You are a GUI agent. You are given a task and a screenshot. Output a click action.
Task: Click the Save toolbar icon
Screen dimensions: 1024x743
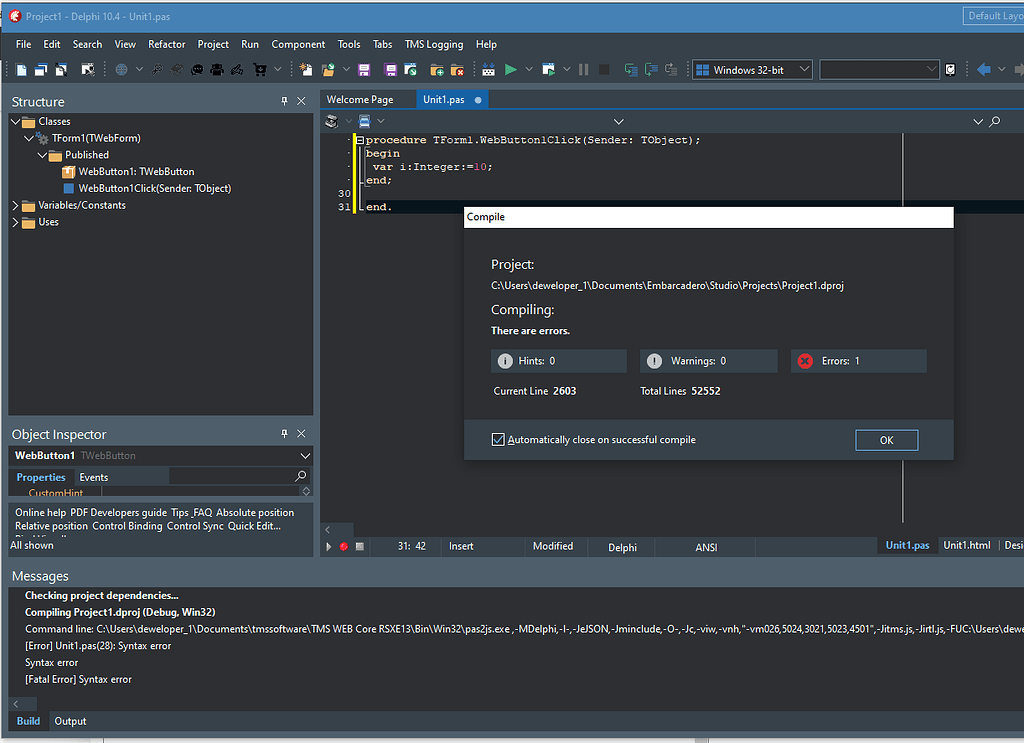pos(364,69)
